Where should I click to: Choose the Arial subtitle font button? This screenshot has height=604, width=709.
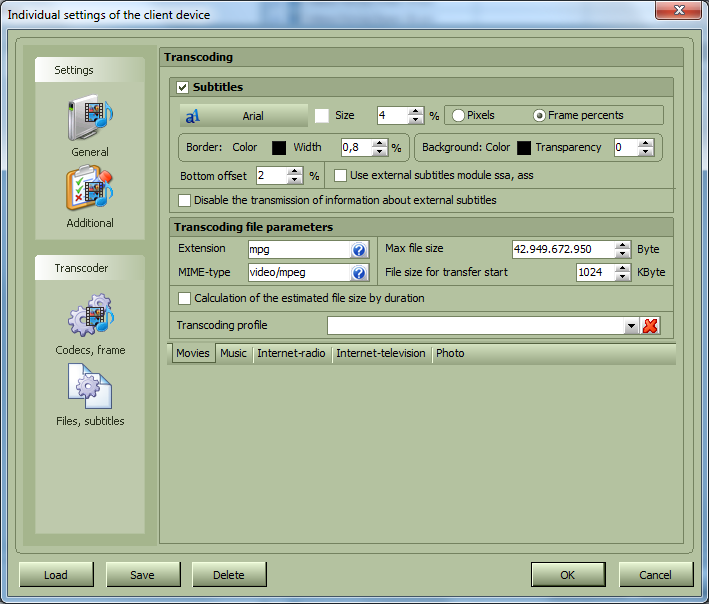pyautogui.click(x=244, y=116)
